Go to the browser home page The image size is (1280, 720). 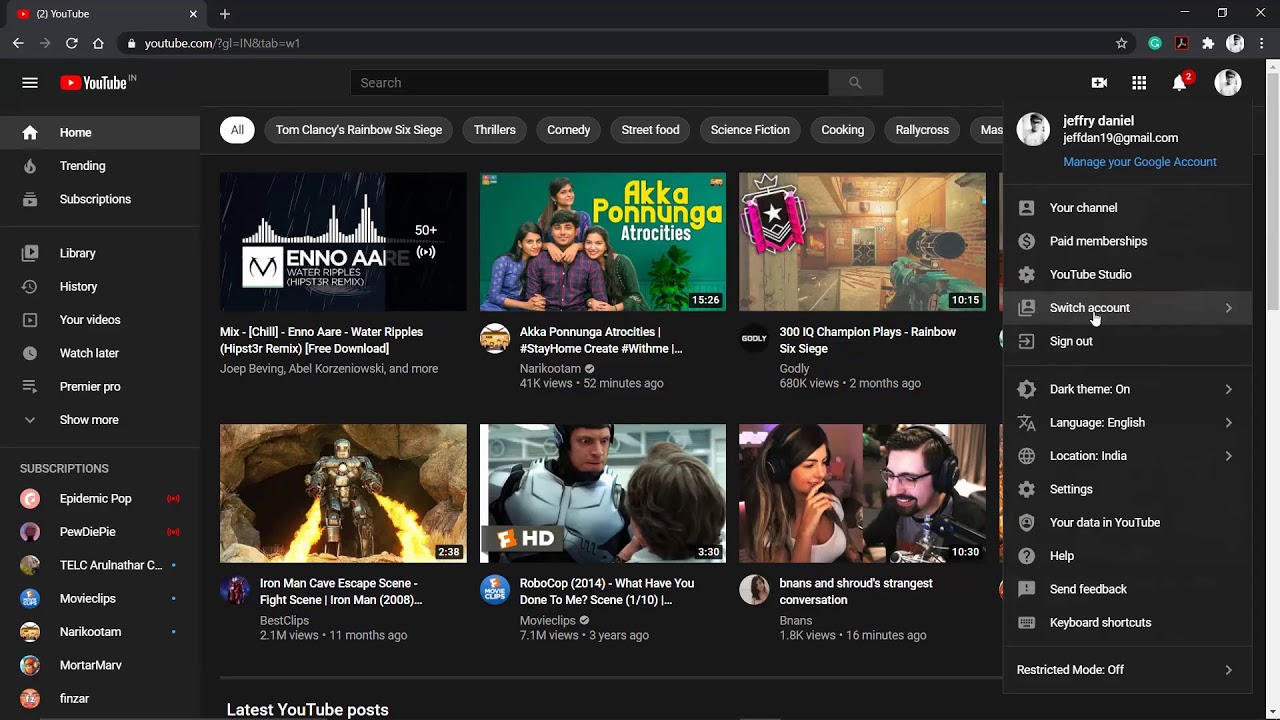(98, 43)
